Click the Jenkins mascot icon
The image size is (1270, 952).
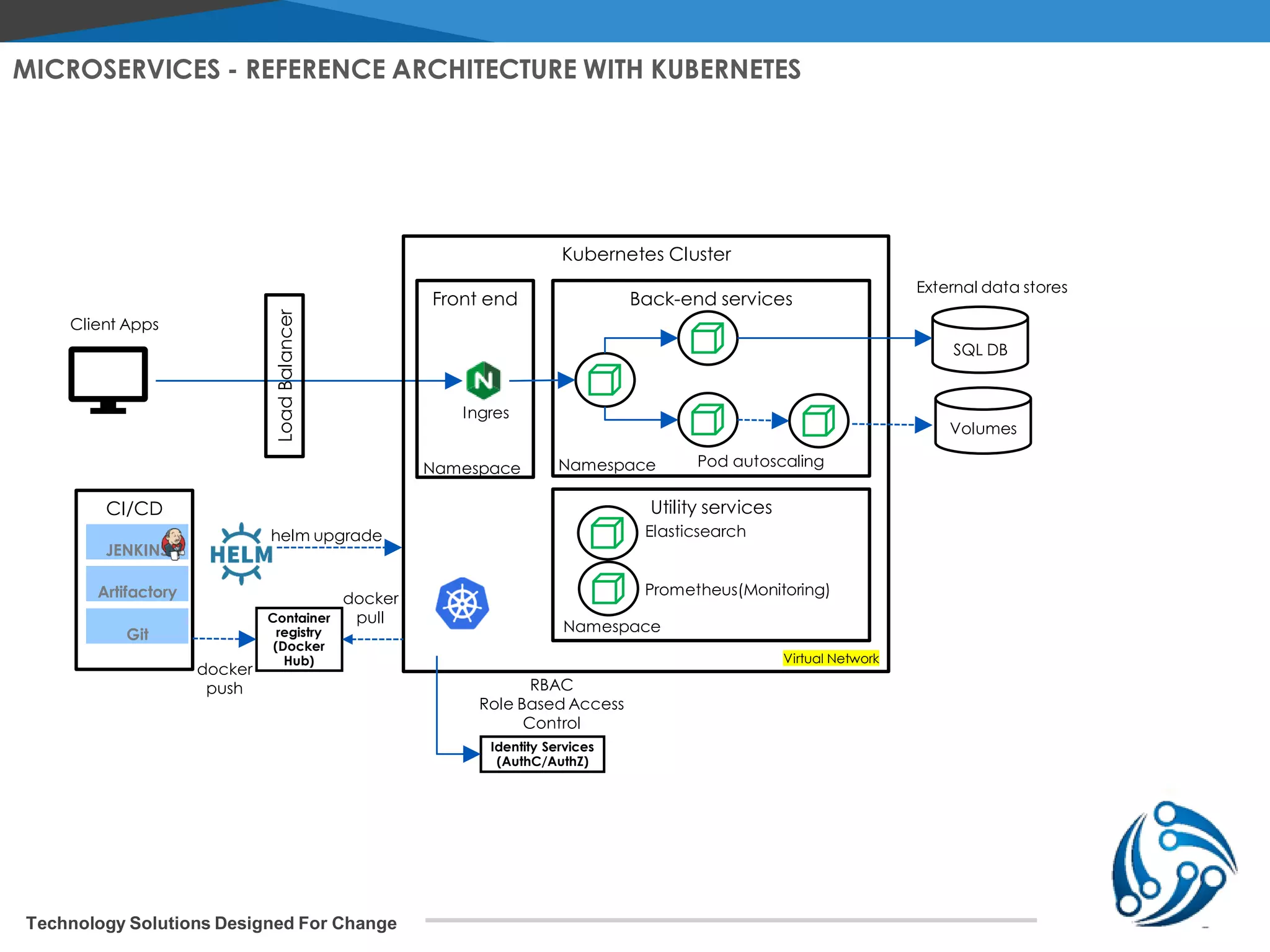[174, 542]
